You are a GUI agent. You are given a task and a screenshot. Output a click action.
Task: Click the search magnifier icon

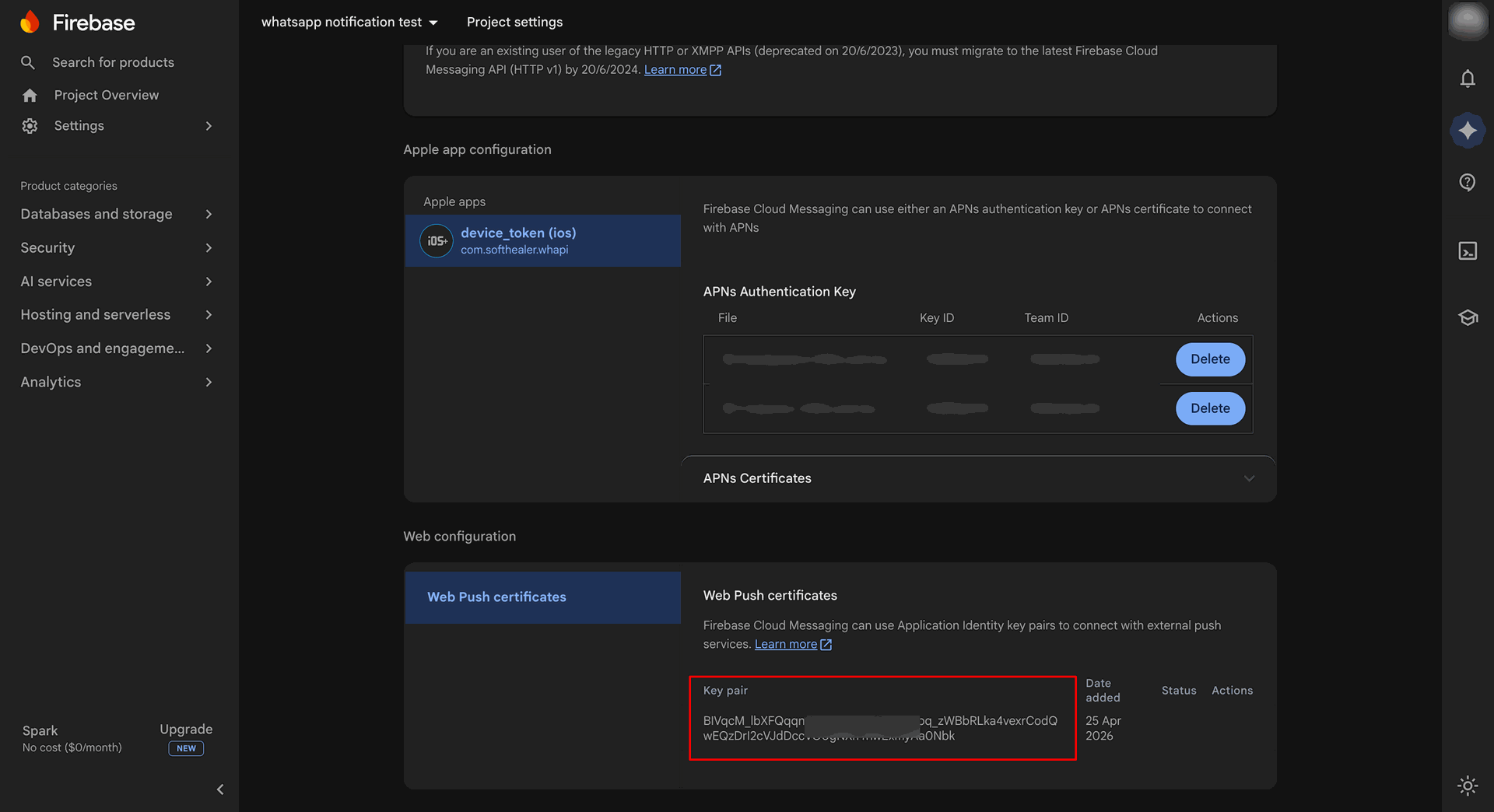point(28,62)
